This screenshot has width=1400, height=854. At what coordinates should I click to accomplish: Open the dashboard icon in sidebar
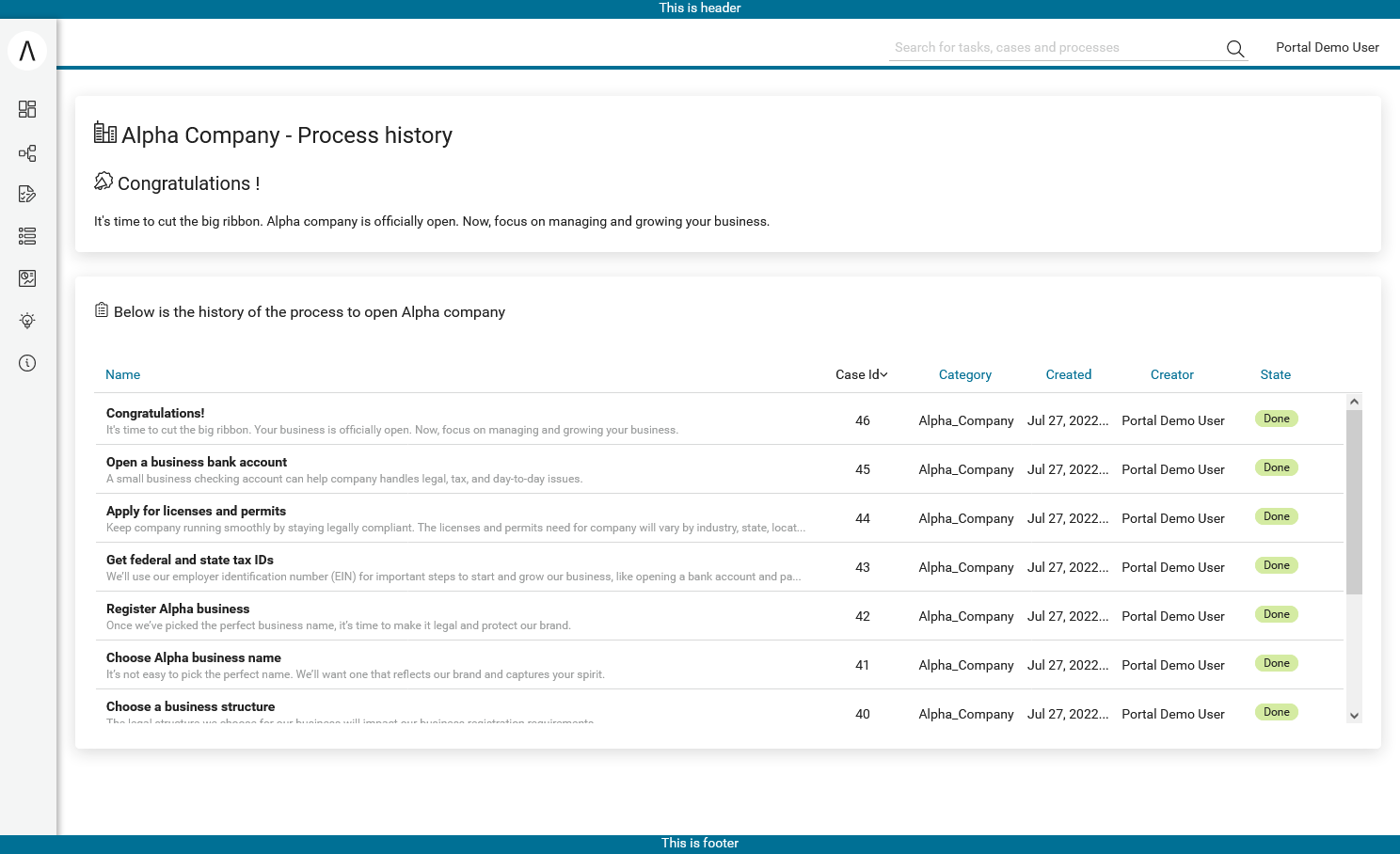(27, 109)
